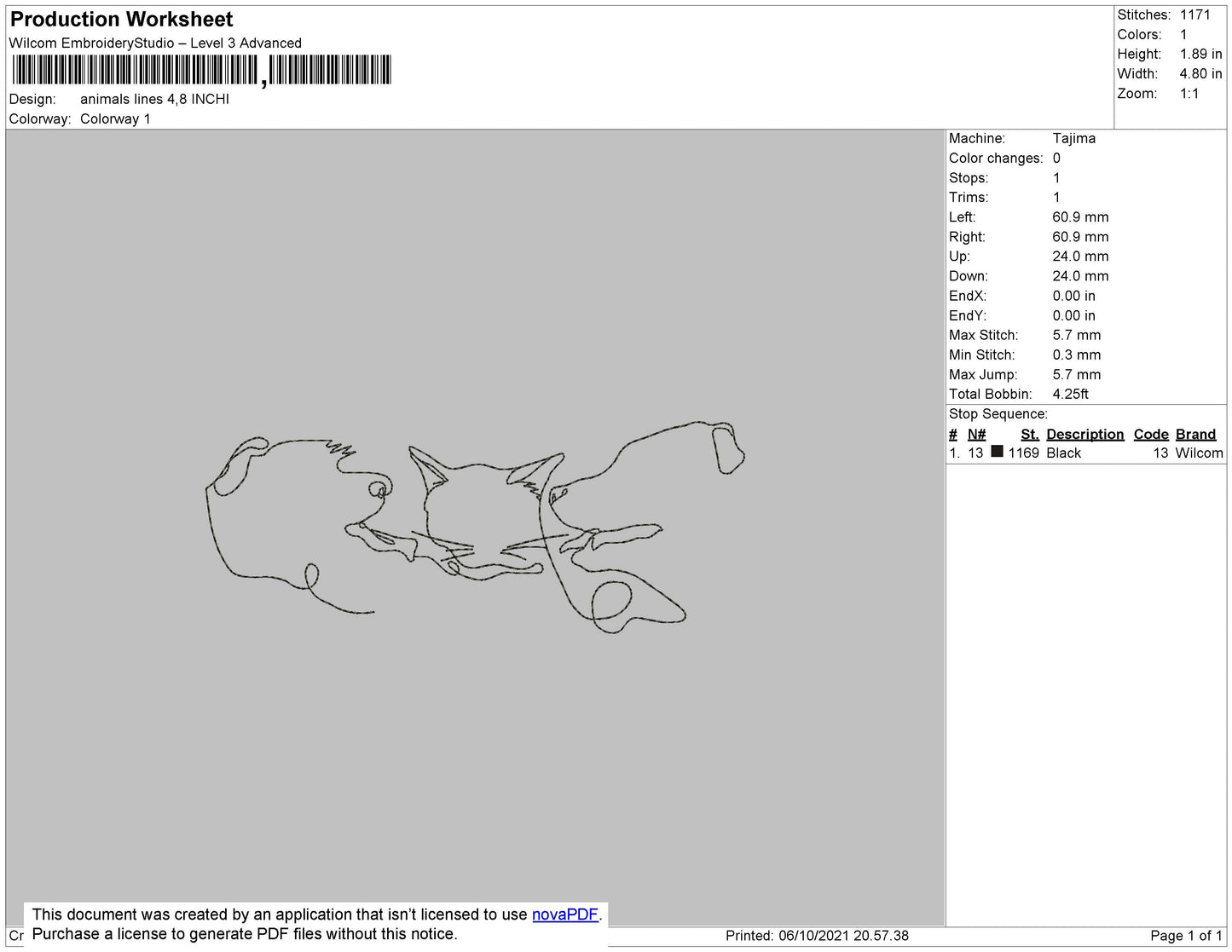
Task: Select the Right value 60.9 mm
Action: [1080, 237]
